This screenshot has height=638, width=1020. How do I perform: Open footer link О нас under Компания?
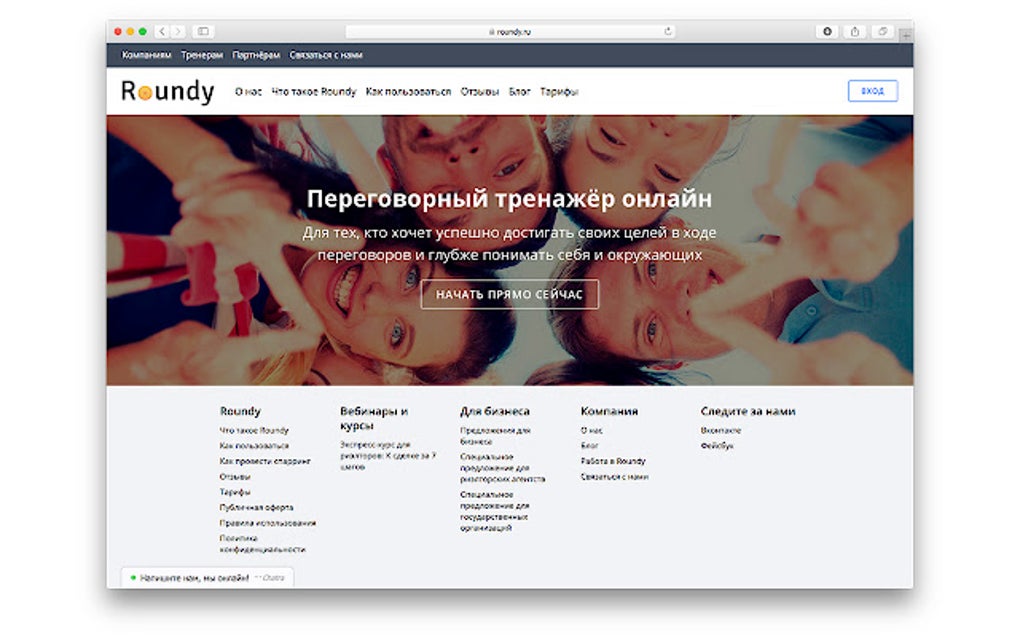point(591,431)
